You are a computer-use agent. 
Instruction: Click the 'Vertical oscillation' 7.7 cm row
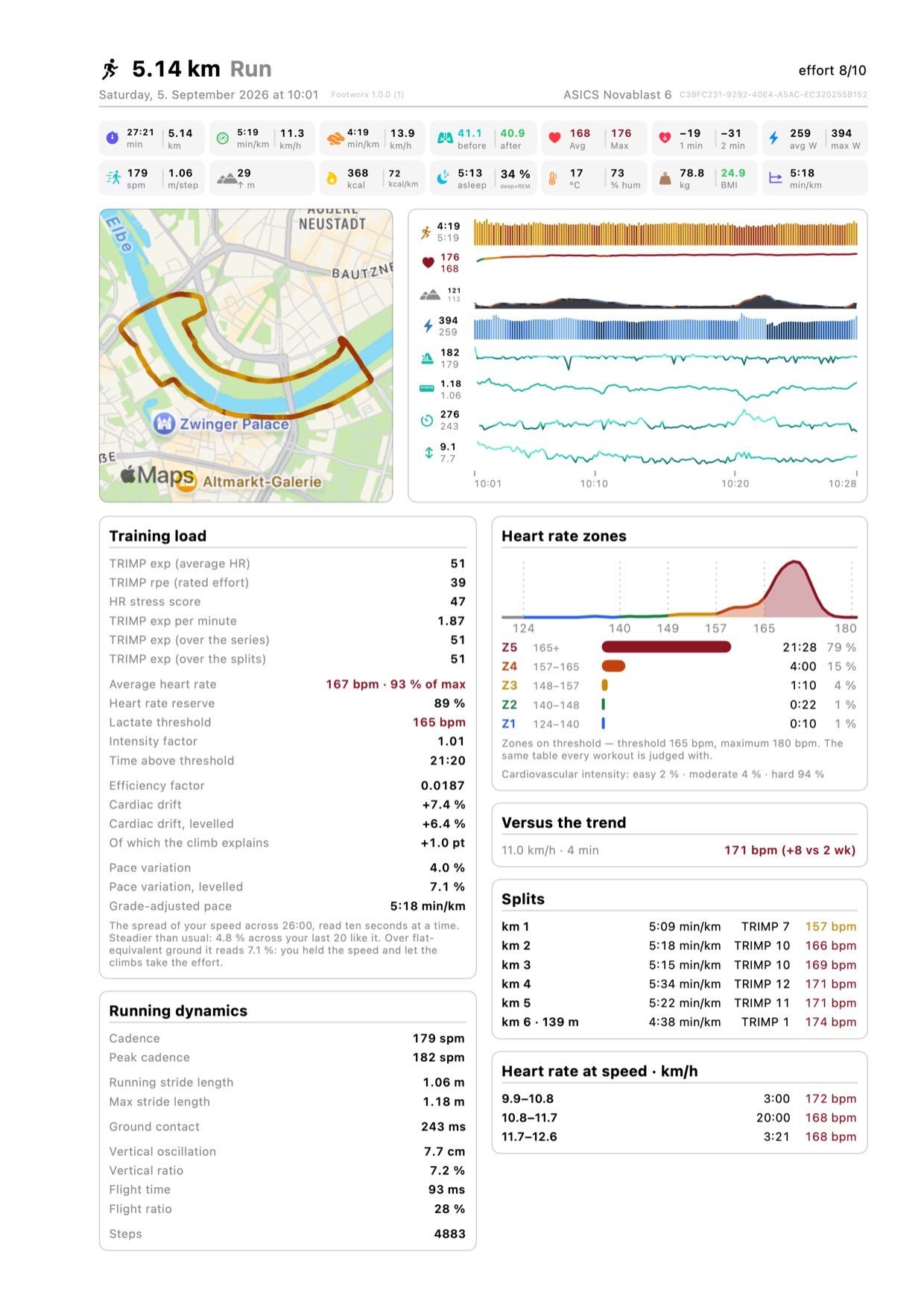click(287, 1151)
